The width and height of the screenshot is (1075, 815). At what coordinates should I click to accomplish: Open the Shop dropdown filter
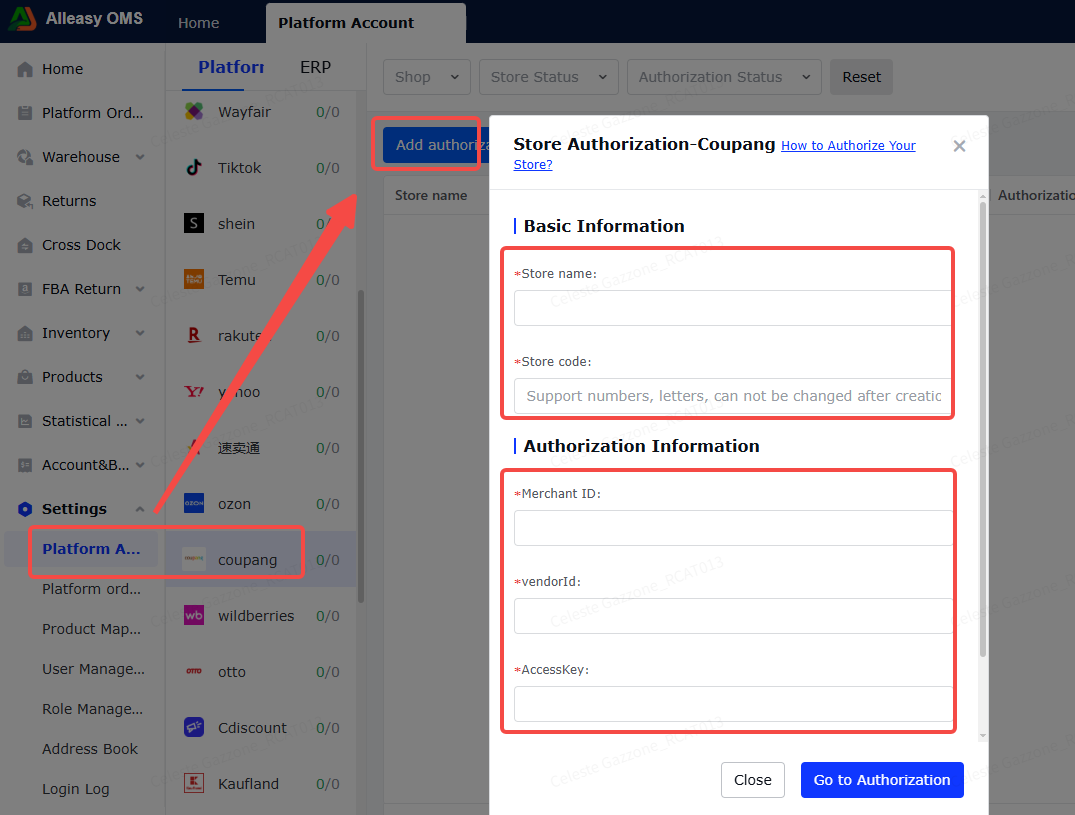point(426,77)
